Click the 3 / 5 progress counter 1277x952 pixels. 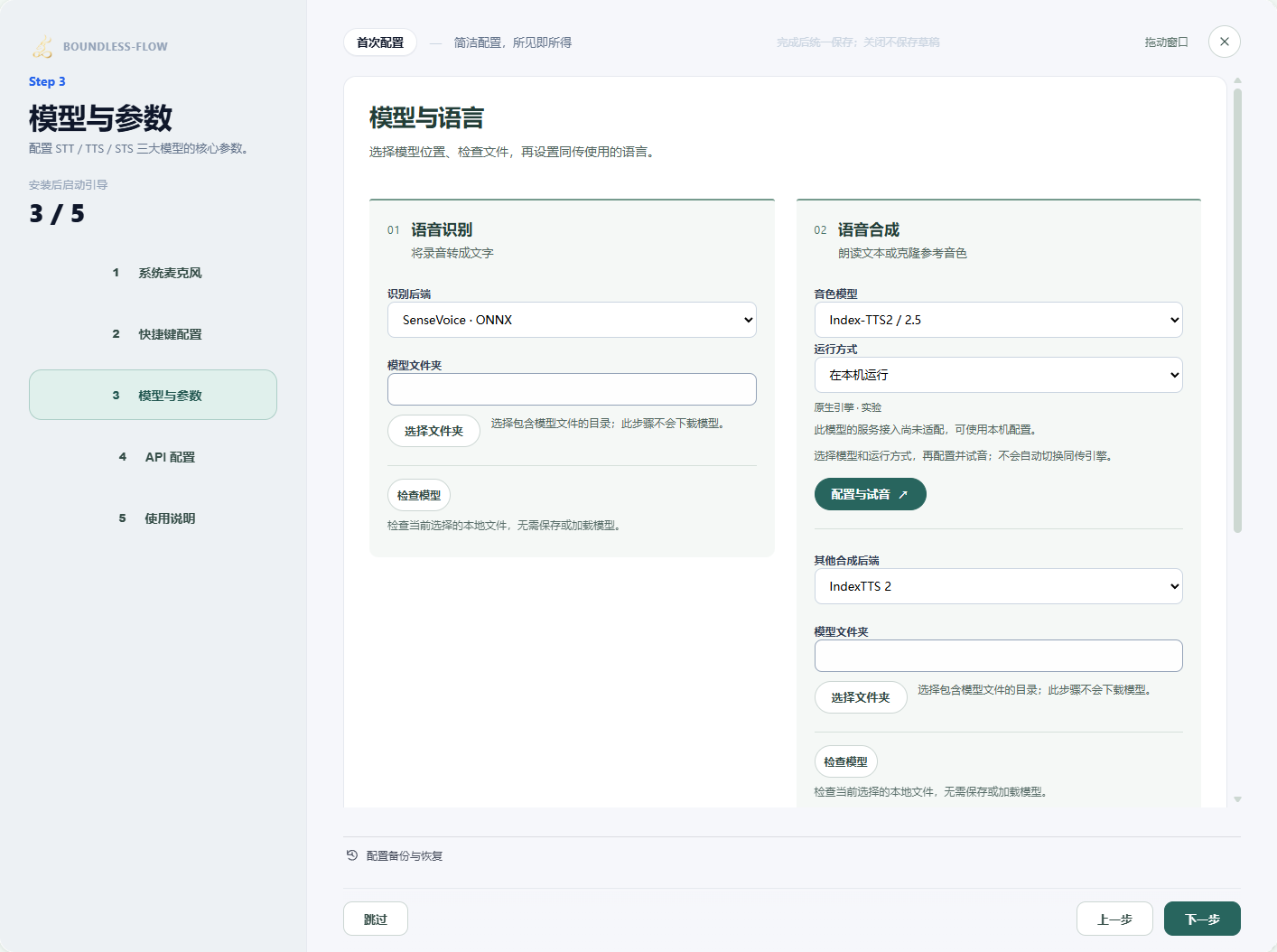click(57, 214)
